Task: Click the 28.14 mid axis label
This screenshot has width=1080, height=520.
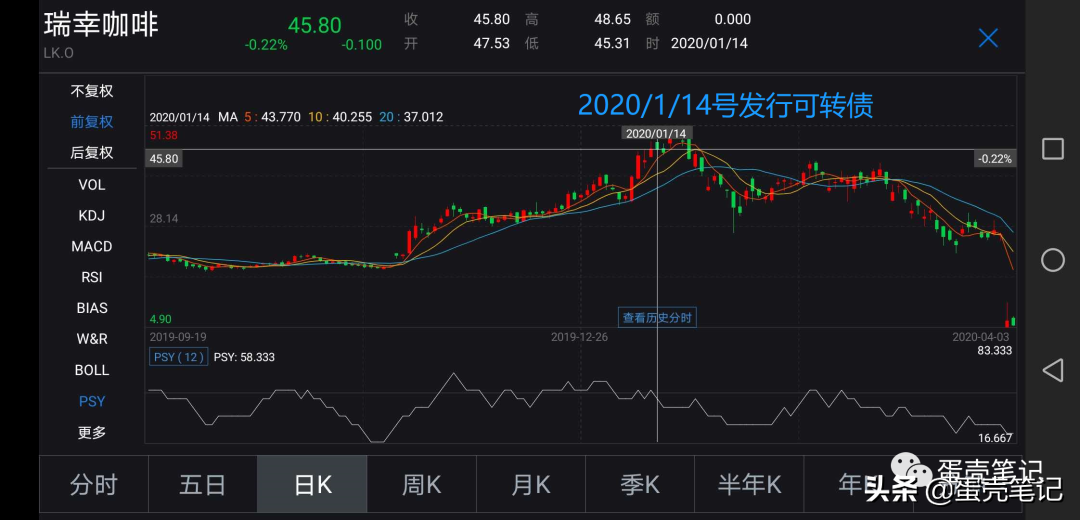Action: pos(164,219)
